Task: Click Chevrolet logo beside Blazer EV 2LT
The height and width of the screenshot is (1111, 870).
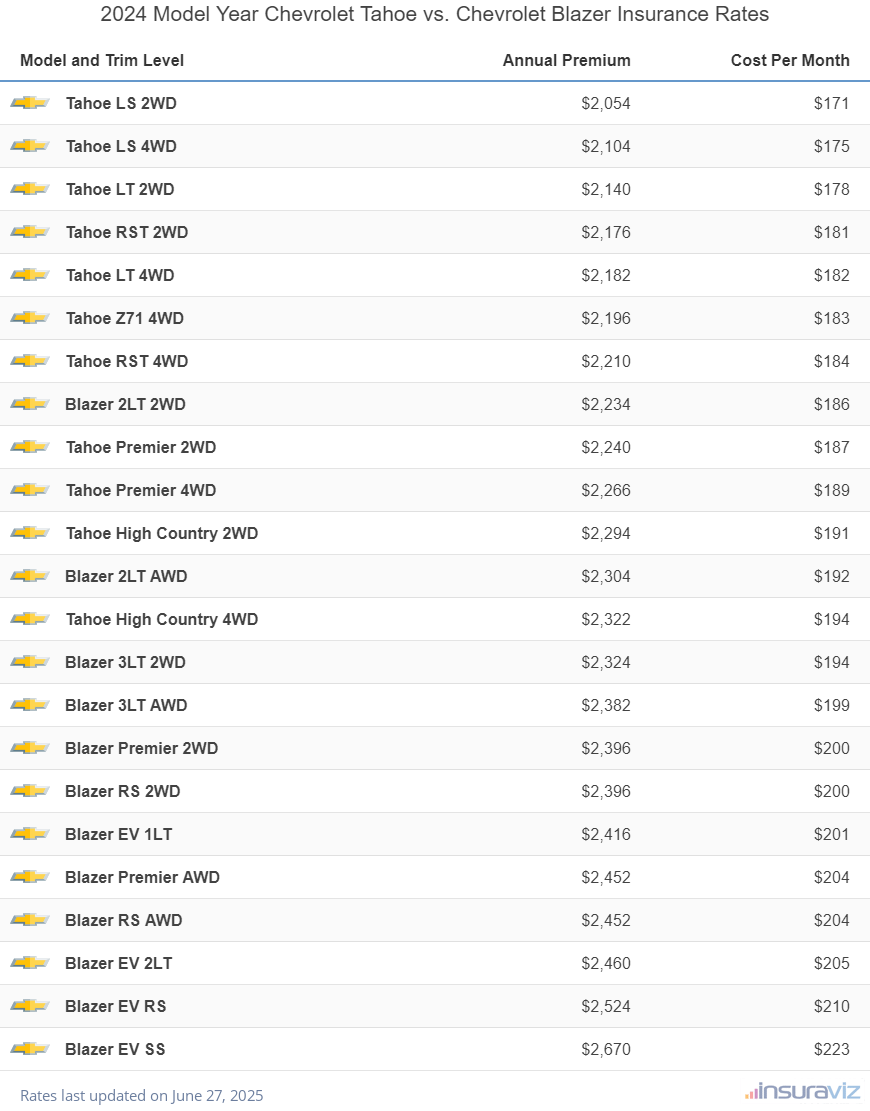Action: click(x=30, y=963)
